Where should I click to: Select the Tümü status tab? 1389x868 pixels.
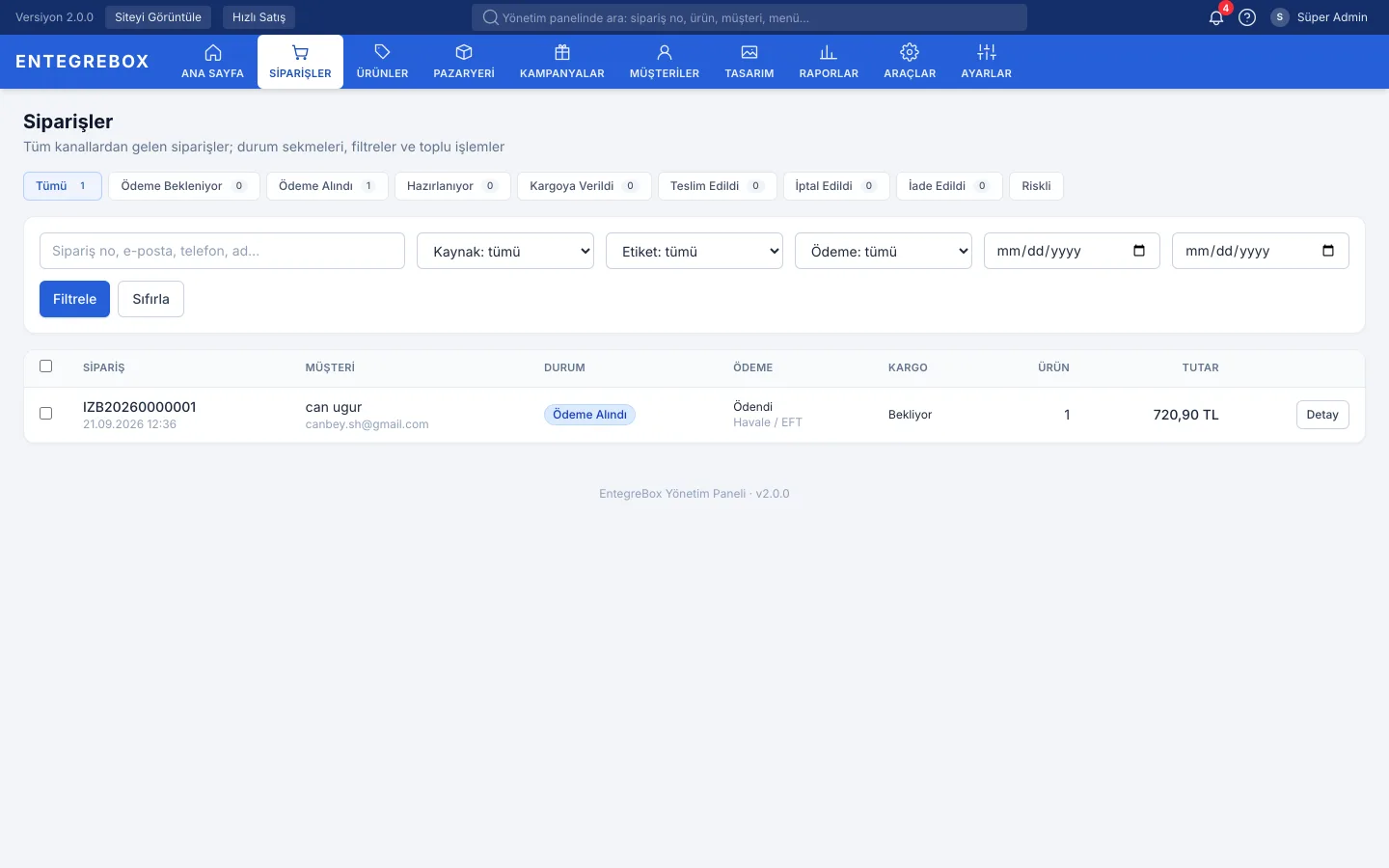pos(63,186)
